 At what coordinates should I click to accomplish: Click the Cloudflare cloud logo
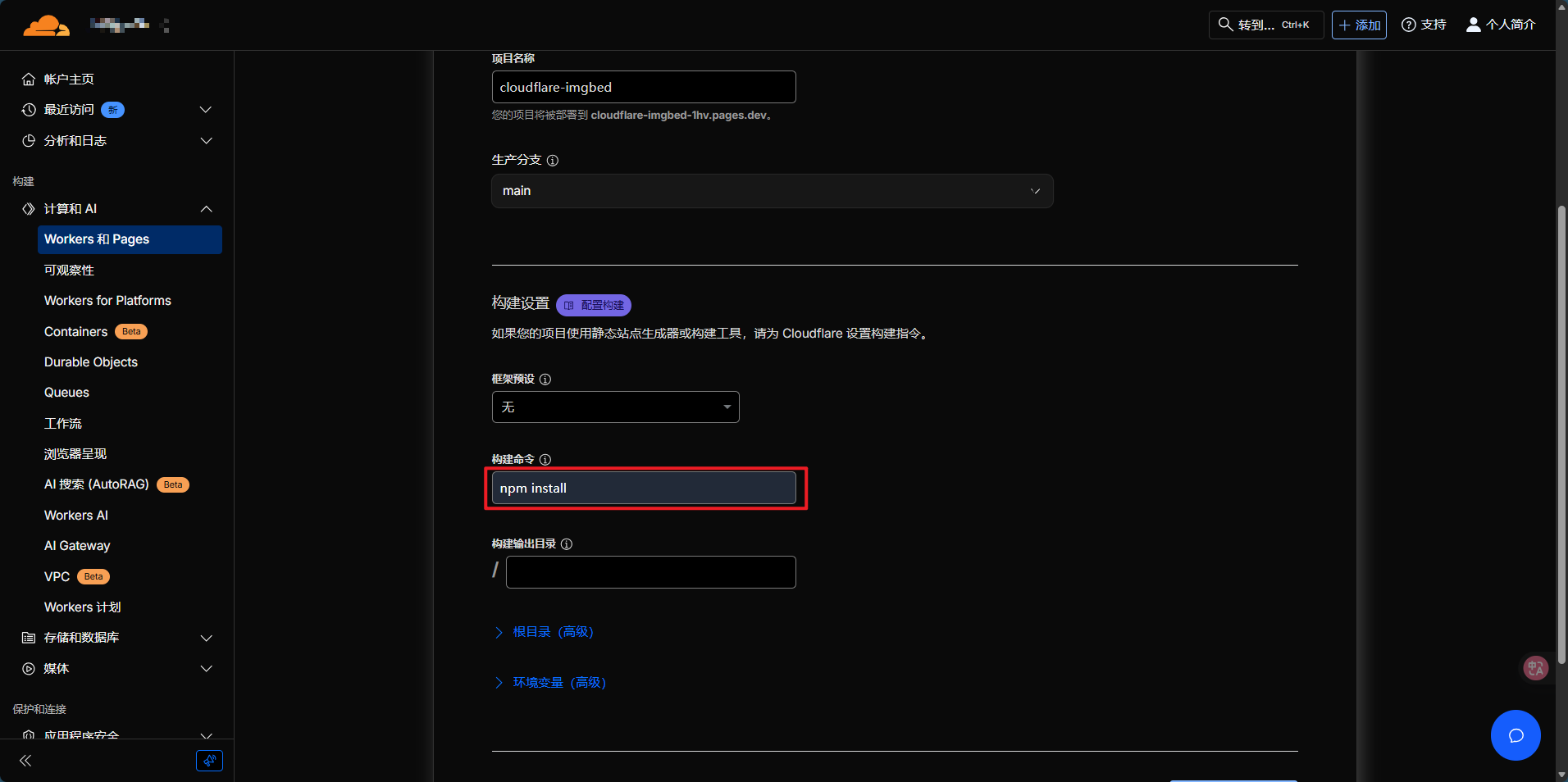coord(46,26)
